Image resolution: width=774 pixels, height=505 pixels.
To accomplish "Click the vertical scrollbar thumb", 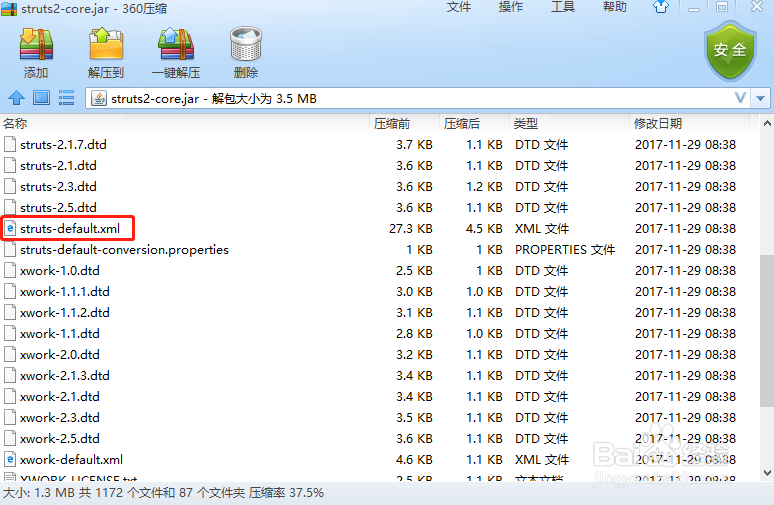I will point(767,330).
